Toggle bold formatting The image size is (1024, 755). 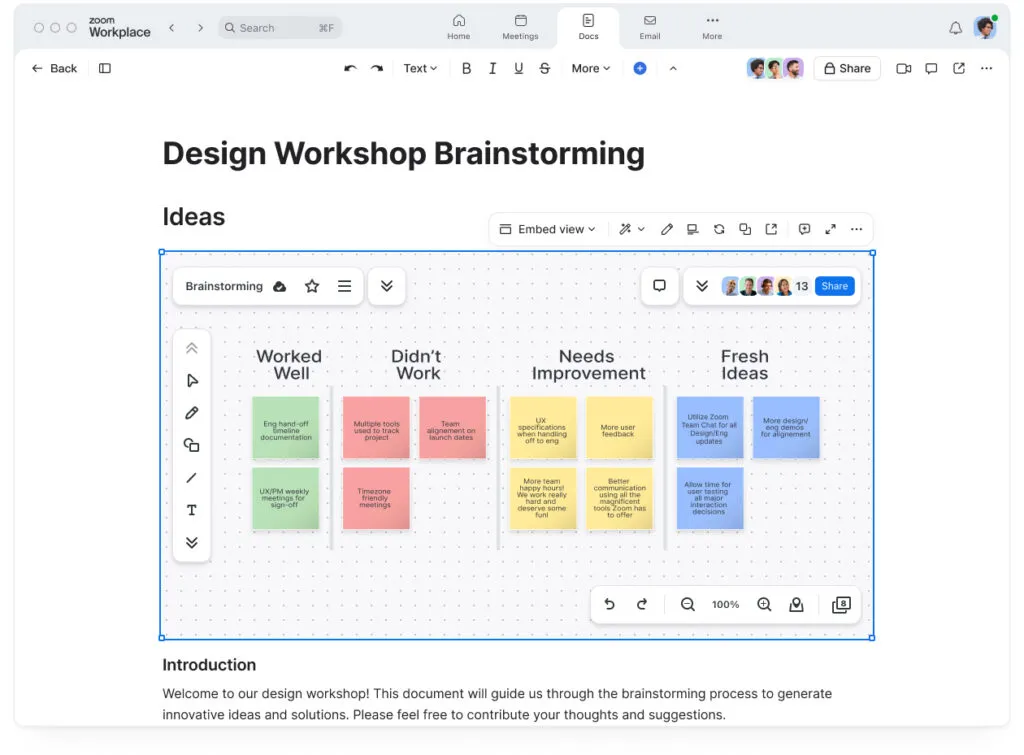click(466, 69)
